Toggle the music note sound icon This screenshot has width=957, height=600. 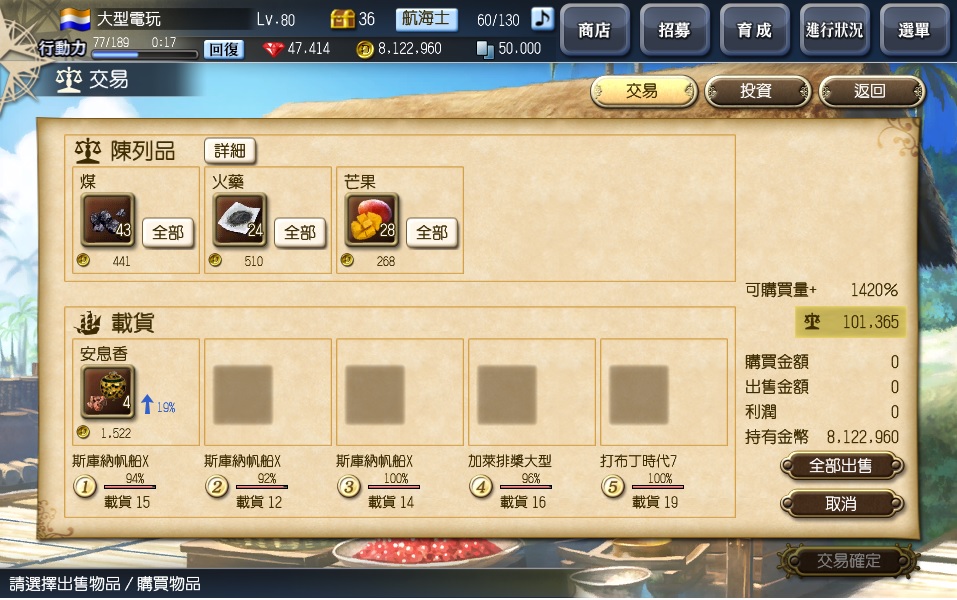pyautogui.click(x=542, y=18)
